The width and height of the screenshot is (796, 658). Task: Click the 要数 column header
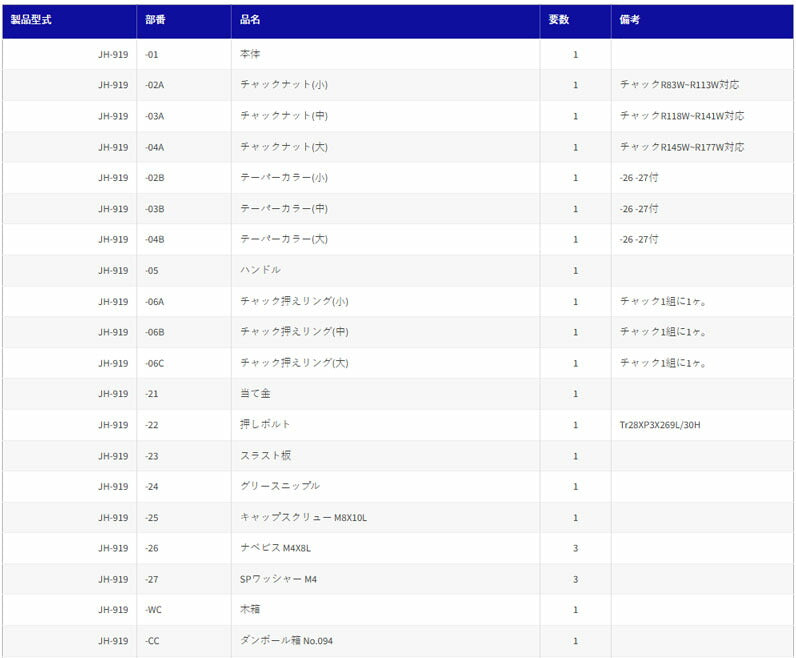(x=575, y=20)
